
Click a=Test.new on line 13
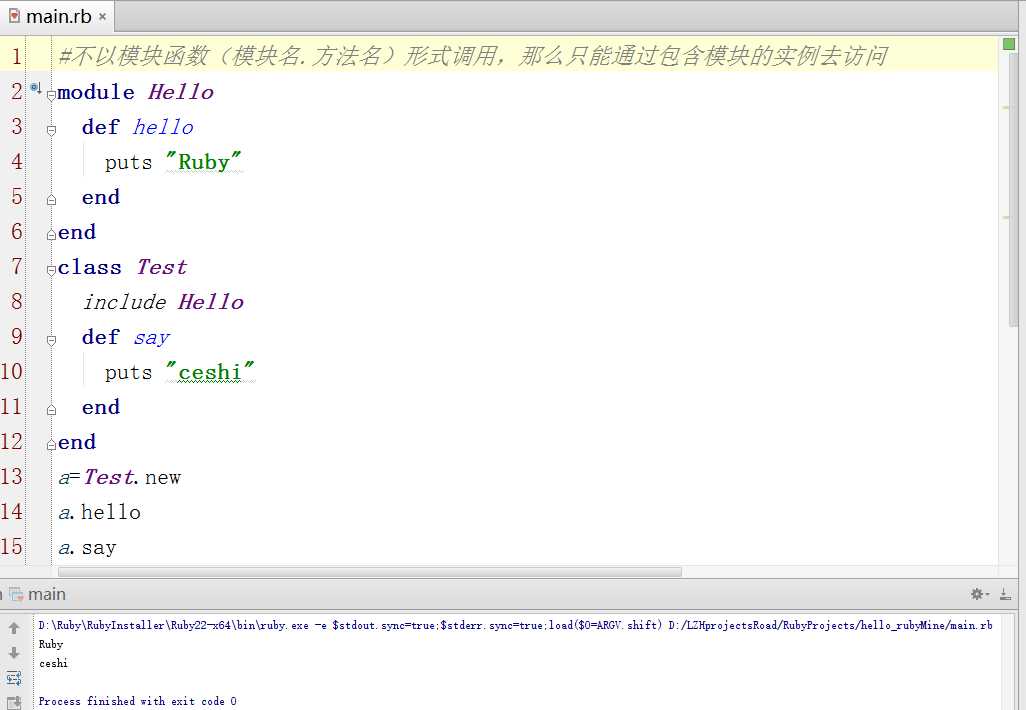120,477
